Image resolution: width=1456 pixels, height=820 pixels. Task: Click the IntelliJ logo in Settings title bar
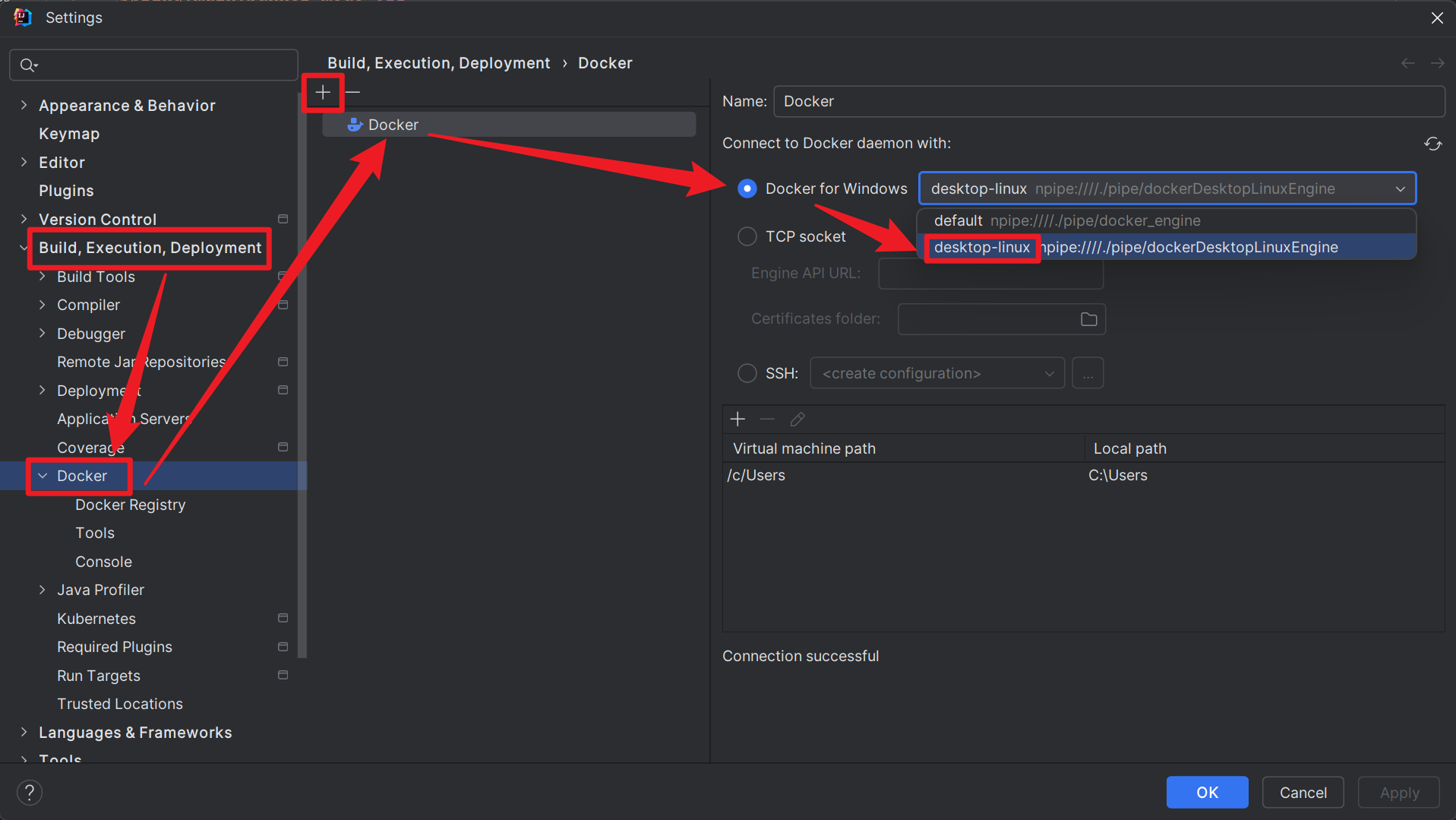(x=23, y=17)
